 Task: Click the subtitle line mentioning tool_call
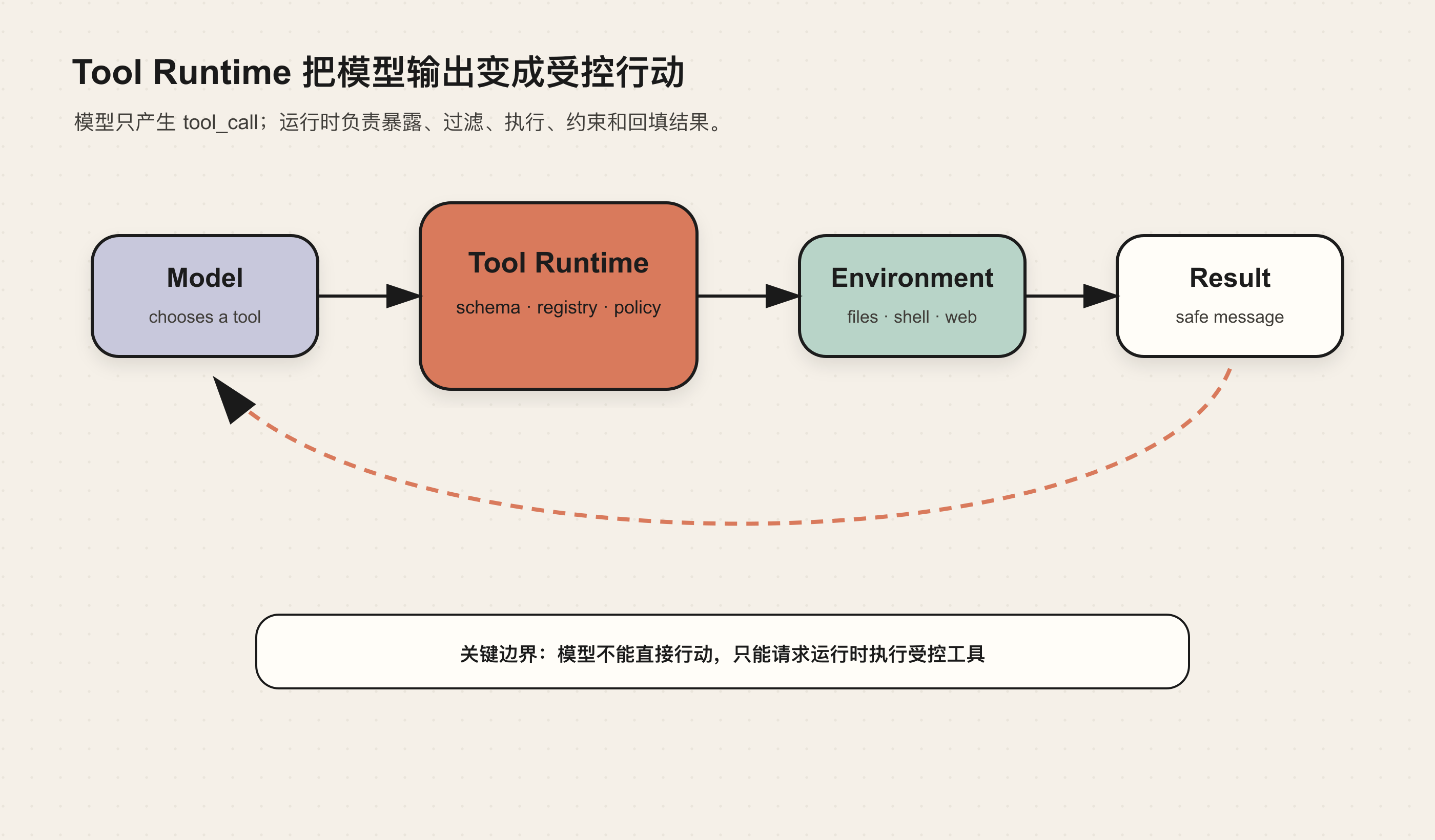coord(399,122)
